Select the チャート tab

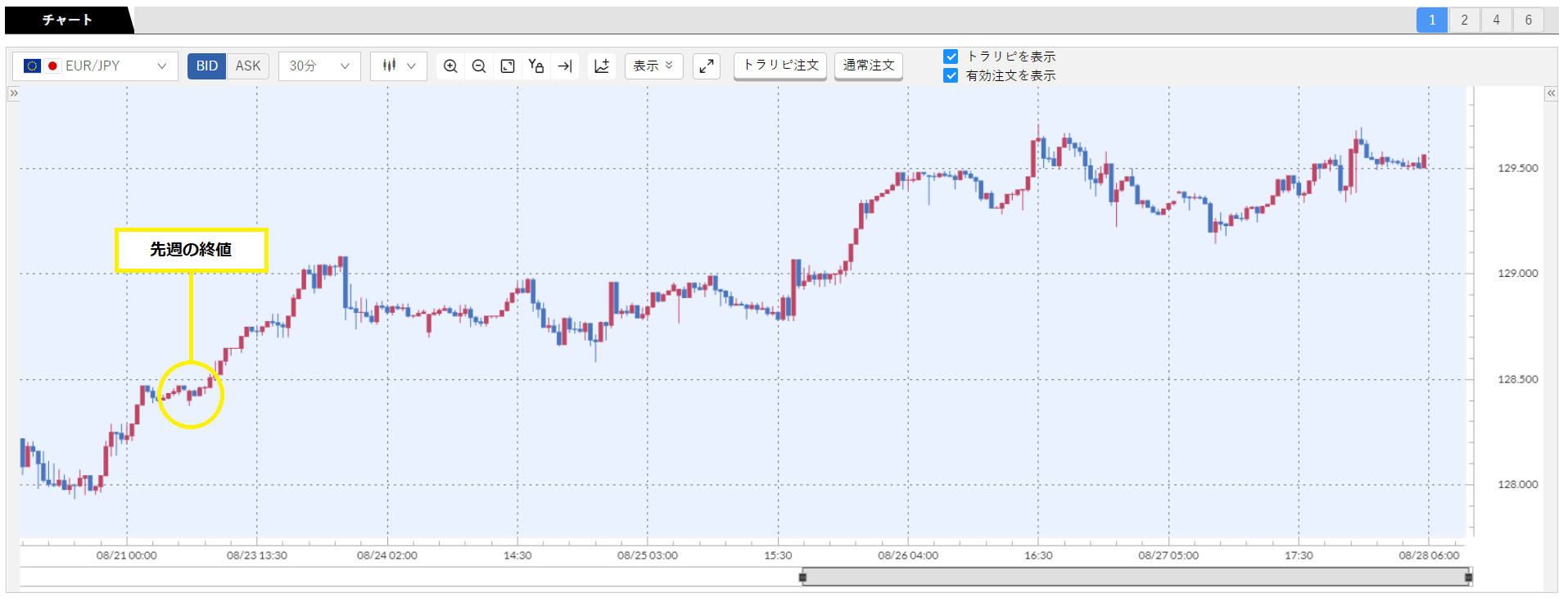[x=68, y=20]
